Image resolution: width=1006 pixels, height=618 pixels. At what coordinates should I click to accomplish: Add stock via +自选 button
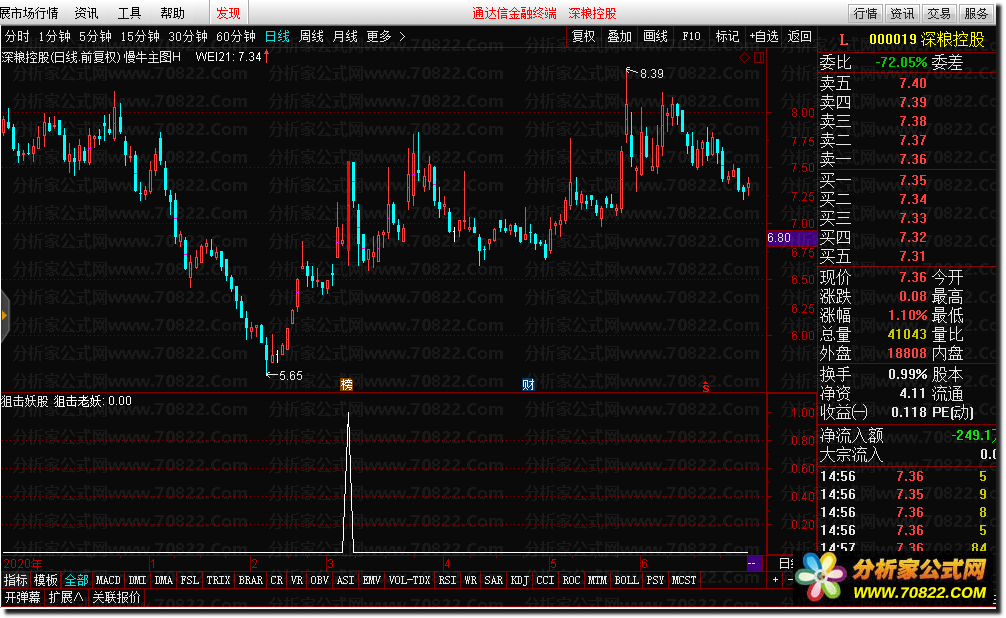pyautogui.click(x=763, y=37)
